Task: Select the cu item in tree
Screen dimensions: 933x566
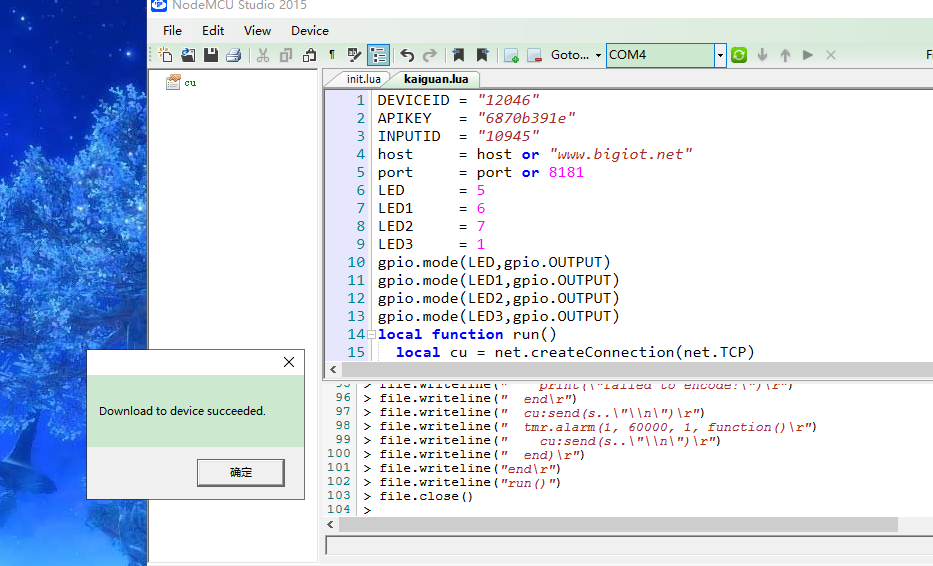Action: (x=190, y=83)
